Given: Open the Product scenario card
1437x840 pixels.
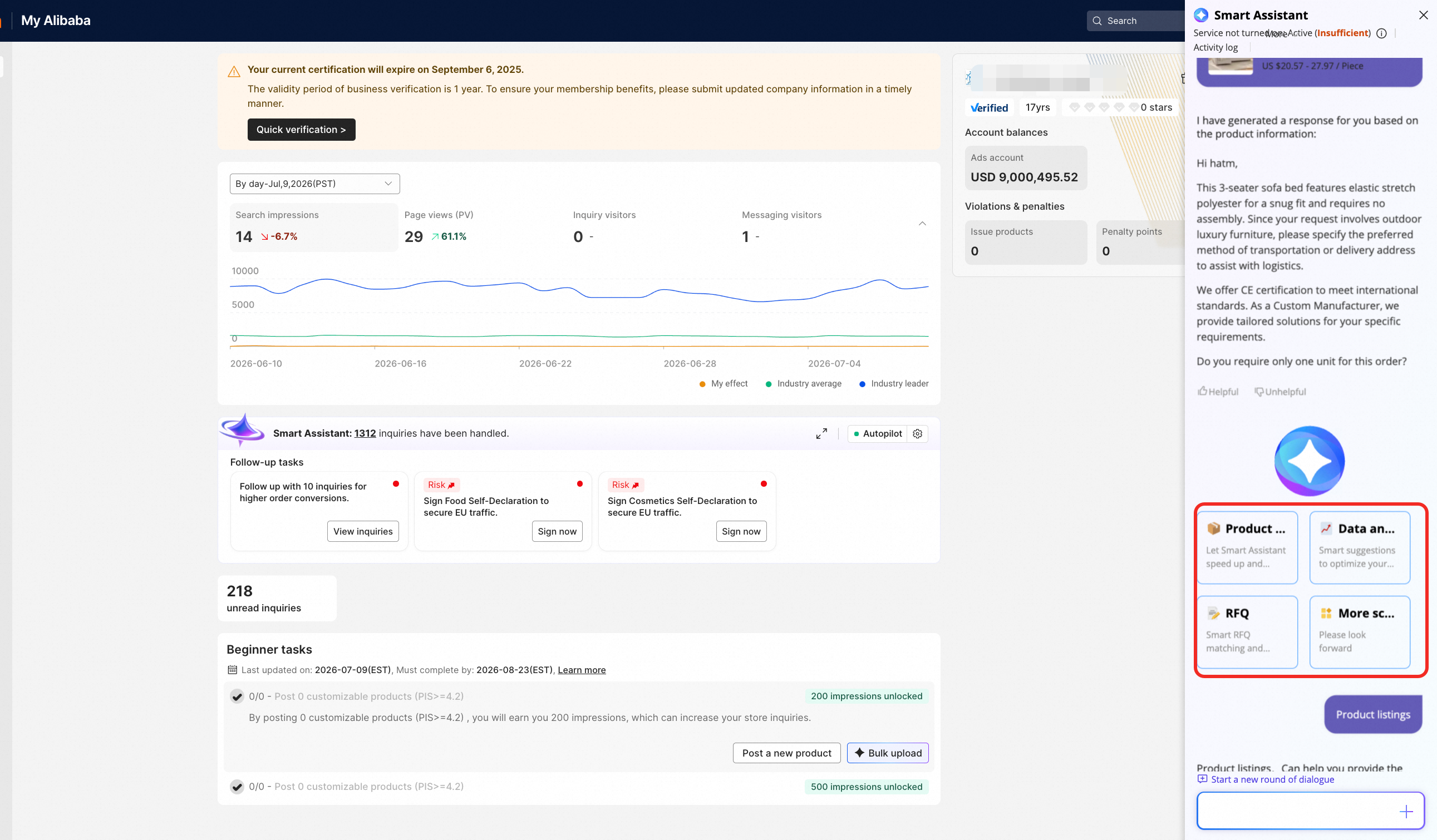Looking at the screenshot, I should coord(1247,547).
